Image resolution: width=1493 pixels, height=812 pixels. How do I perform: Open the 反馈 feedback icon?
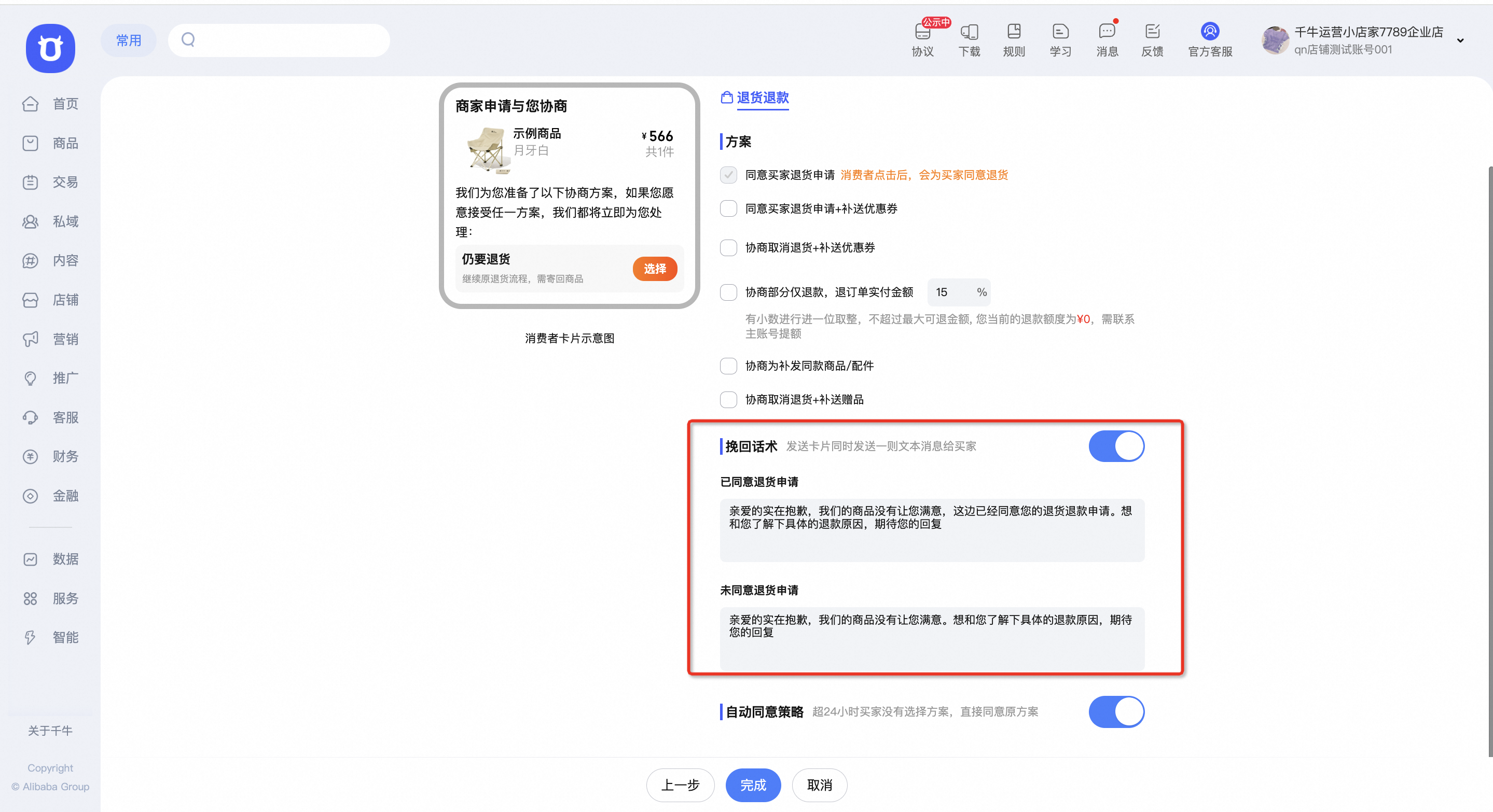[x=1152, y=39]
